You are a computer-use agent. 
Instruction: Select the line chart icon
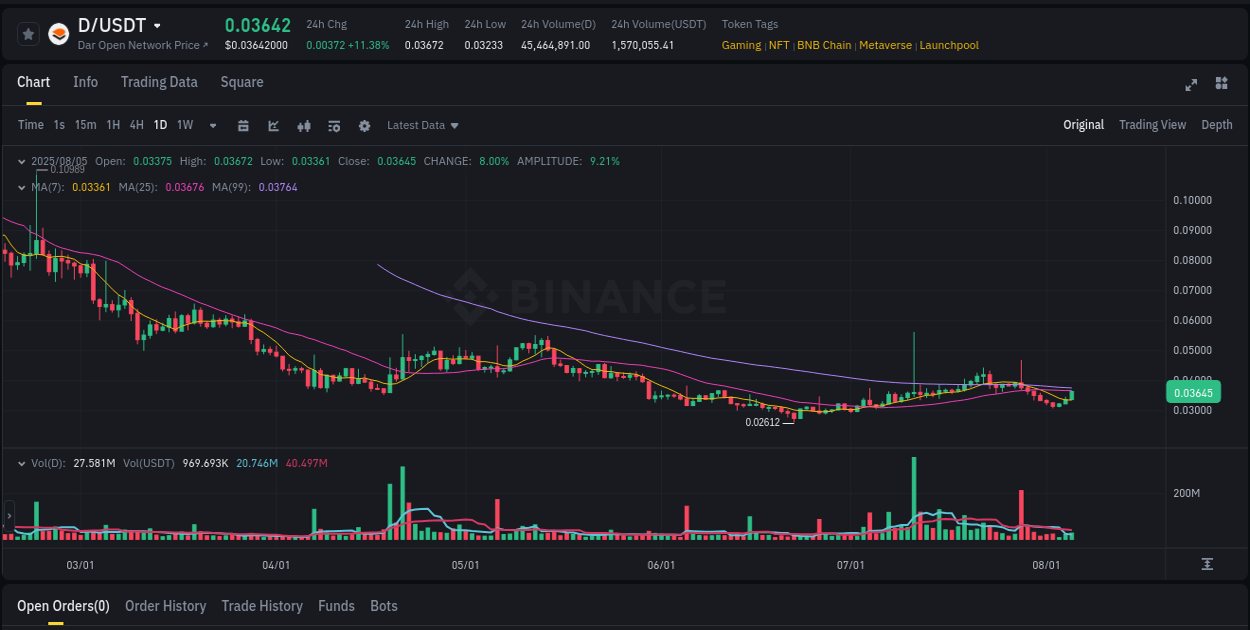272,125
